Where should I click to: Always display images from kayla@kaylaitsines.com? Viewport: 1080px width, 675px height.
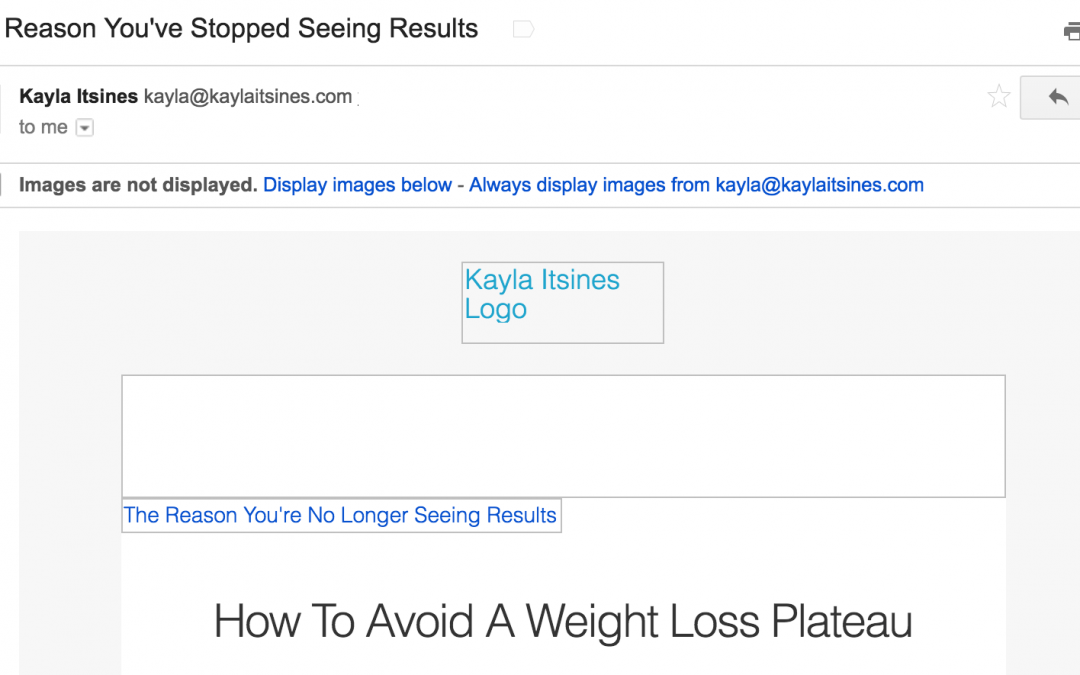coord(696,185)
